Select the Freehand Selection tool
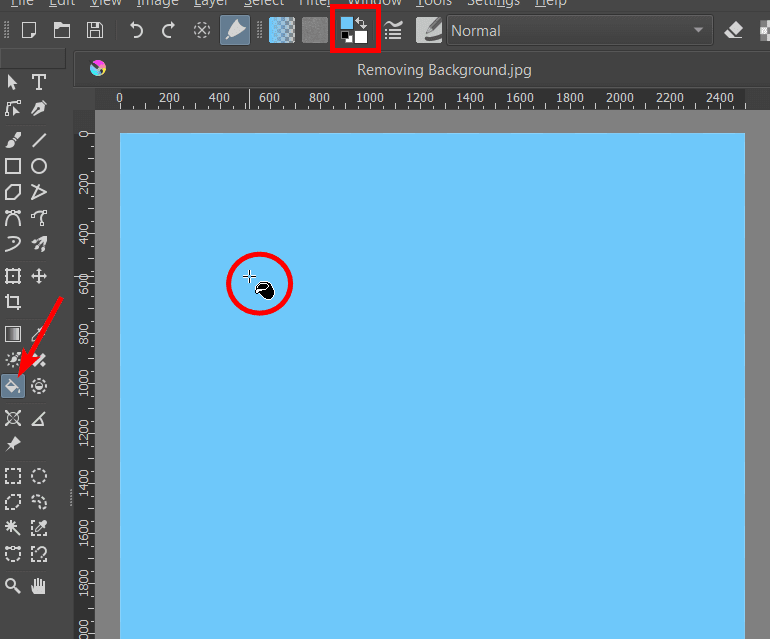The width and height of the screenshot is (770, 639). click(39, 502)
